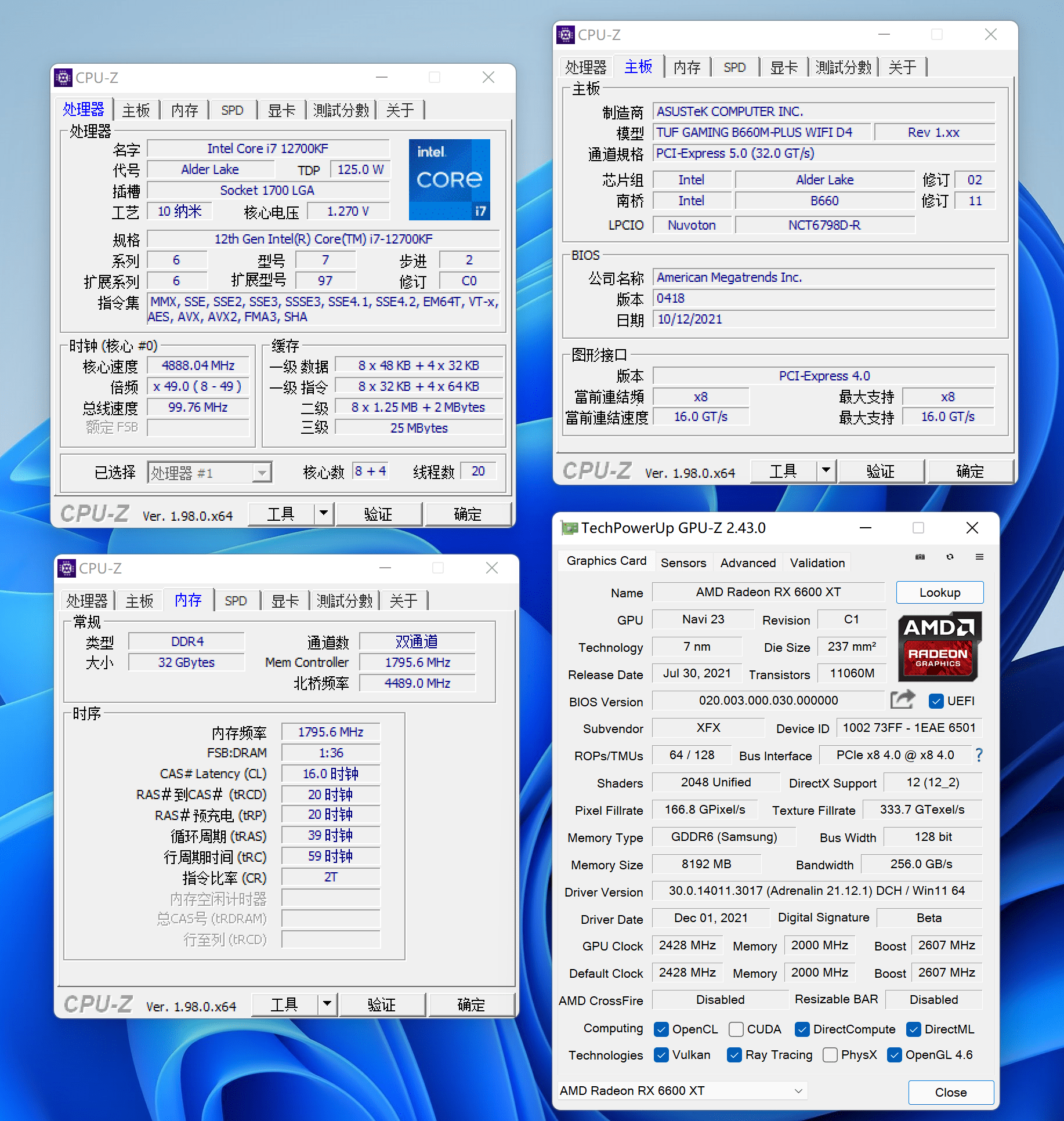Click the 16.0 时钟 CAS latency value

pos(331,774)
